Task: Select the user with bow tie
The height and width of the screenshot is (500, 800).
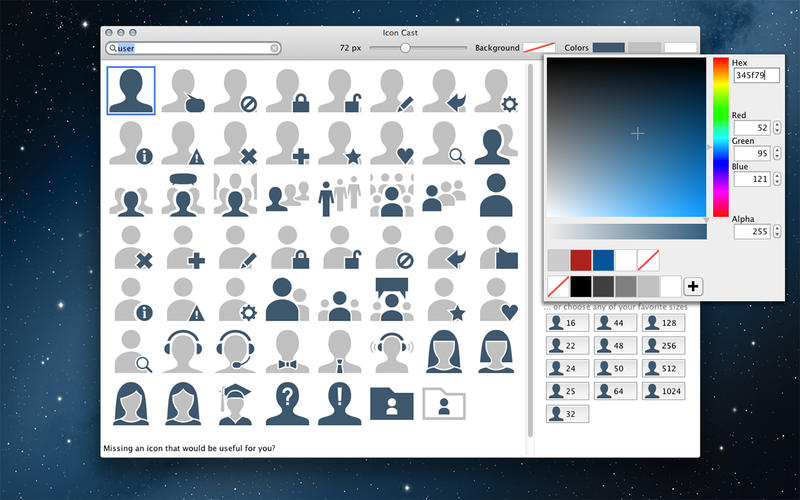Action: (288, 352)
